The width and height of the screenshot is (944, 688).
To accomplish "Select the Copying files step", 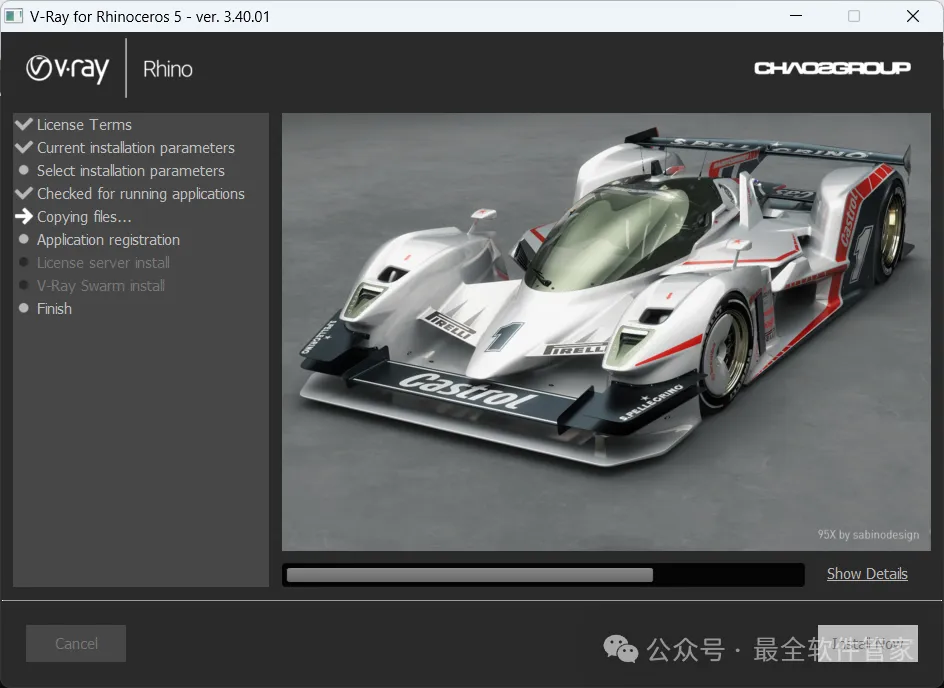I will tap(84, 217).
